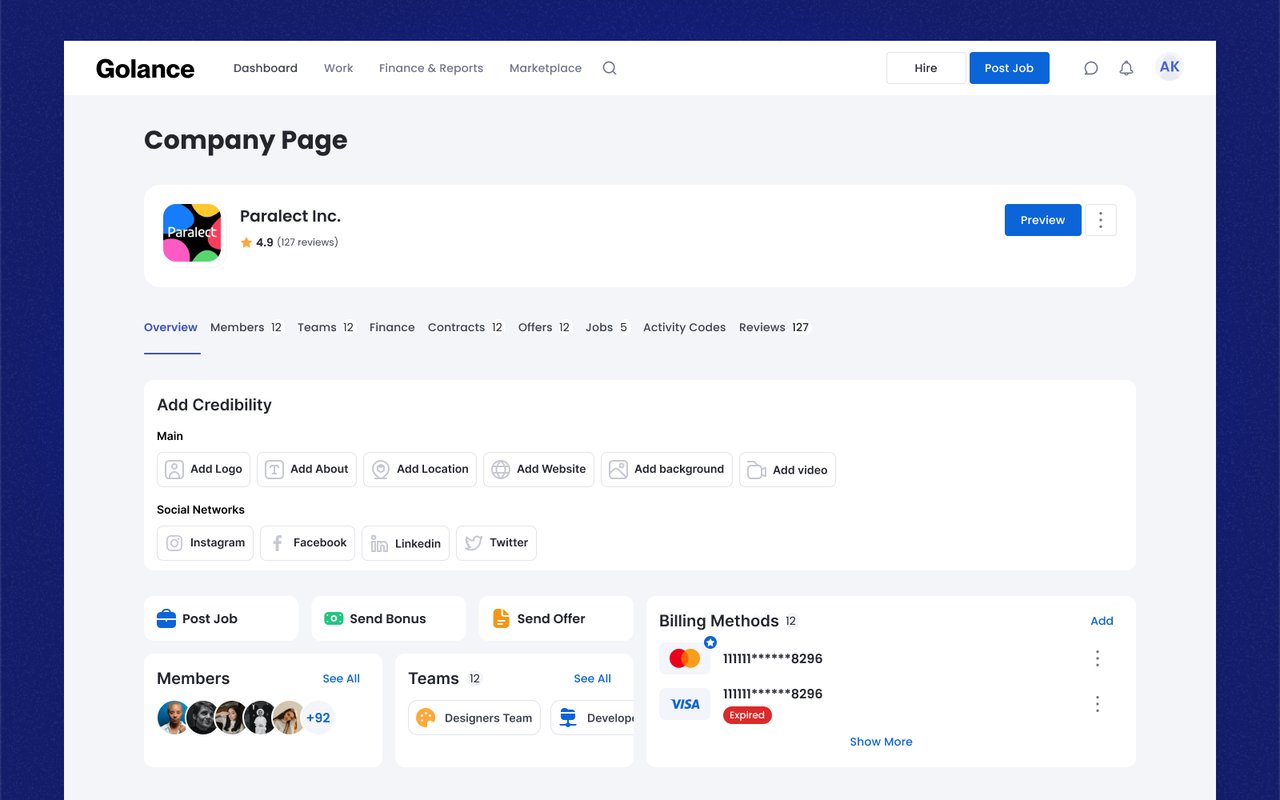Image resolution: width=1280 pixels, height=800 pixels.
Task: Click Send Offer document card
Action: [555, 619]
